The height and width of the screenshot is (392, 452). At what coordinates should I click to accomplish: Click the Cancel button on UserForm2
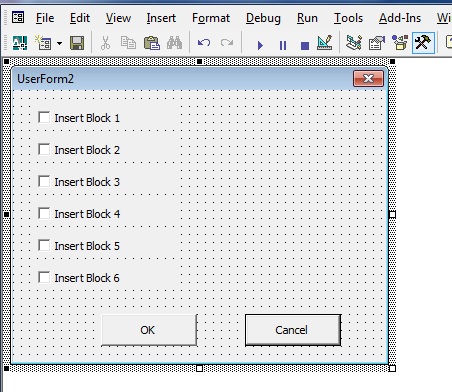293,330
